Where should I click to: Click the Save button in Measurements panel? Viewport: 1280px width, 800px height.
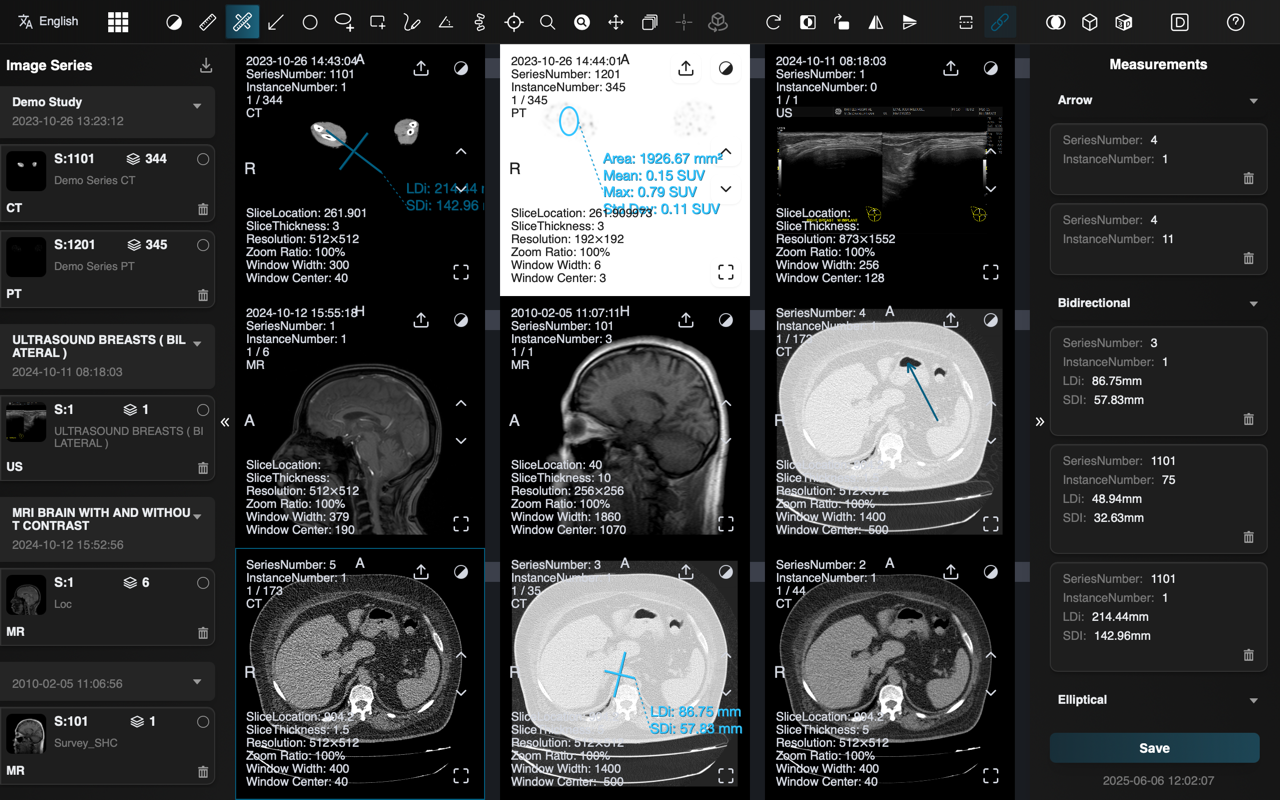point(1154,748)
